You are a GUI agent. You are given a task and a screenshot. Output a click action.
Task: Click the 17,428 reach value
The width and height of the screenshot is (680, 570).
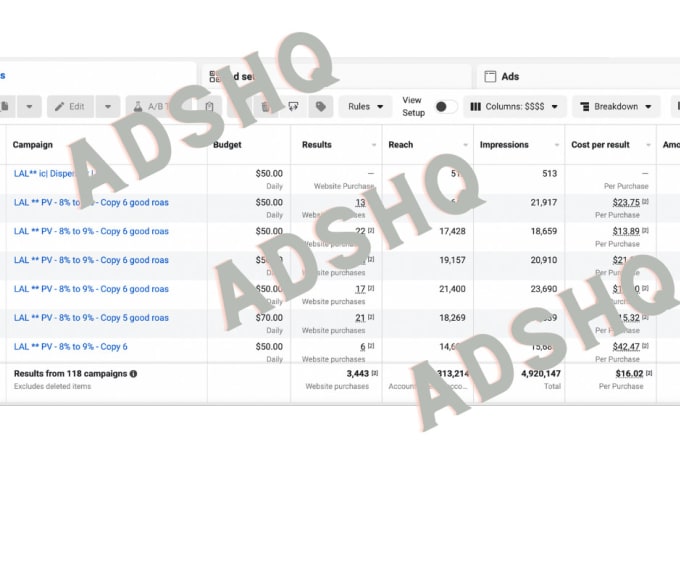(x=452, y=232)
